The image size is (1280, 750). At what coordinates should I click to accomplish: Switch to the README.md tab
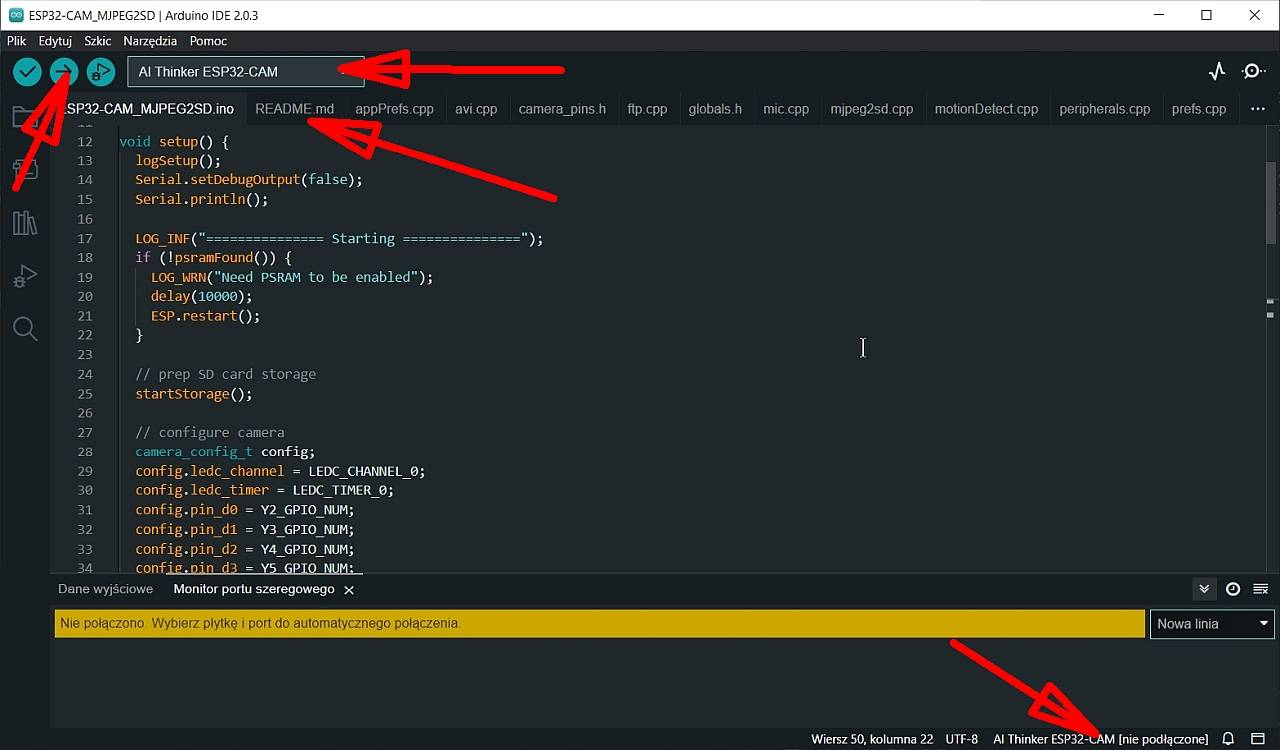[x=295, y=109]
